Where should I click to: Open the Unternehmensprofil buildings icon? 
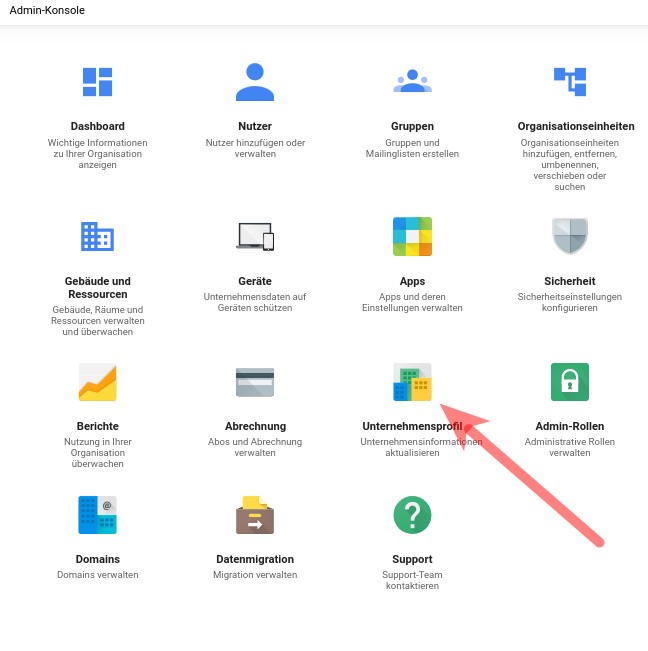tap(412, 382)
